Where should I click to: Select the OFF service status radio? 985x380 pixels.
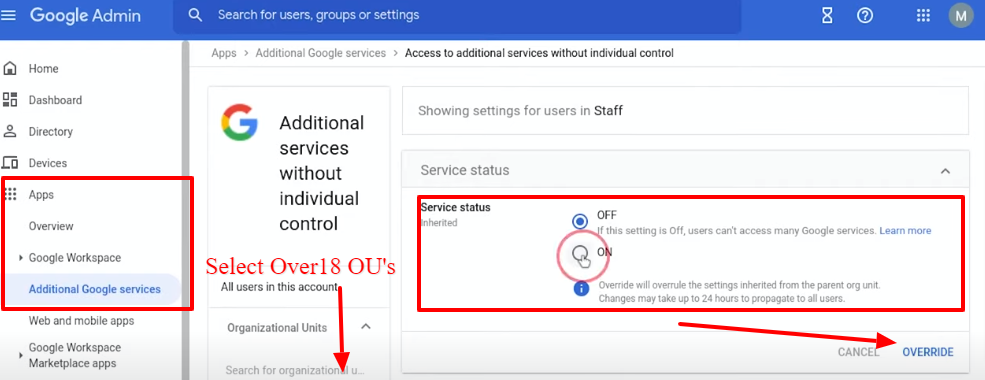pyautogui.click(x=580, y=221)
